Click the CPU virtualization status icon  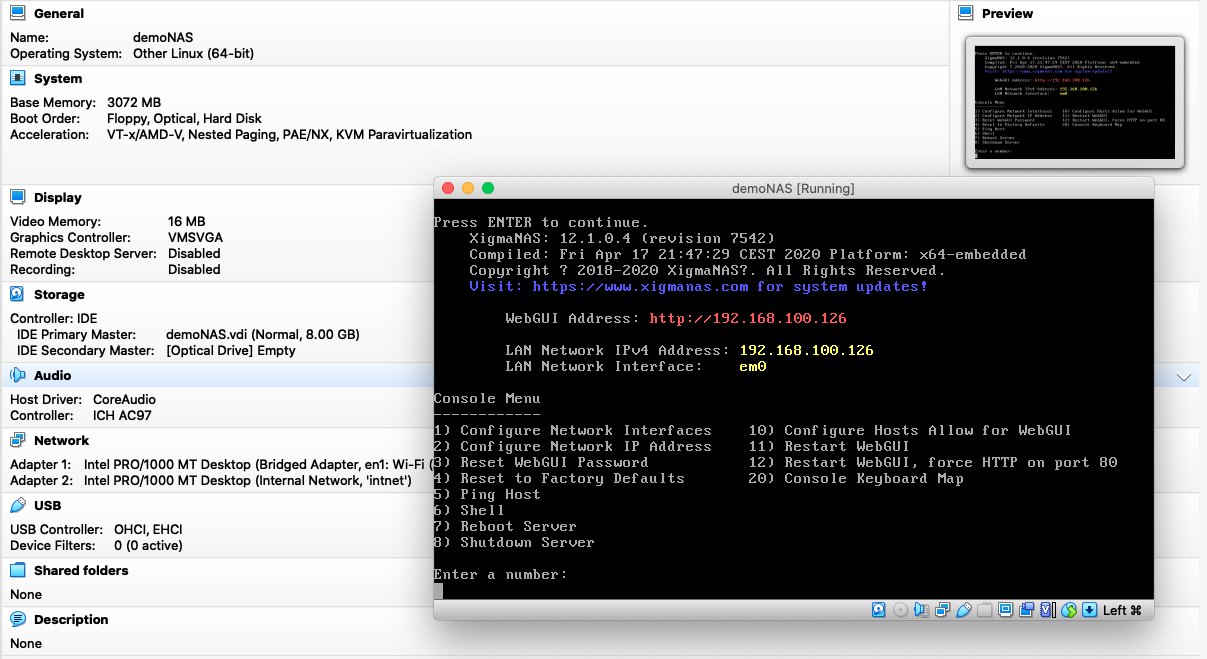point(1048,610)
